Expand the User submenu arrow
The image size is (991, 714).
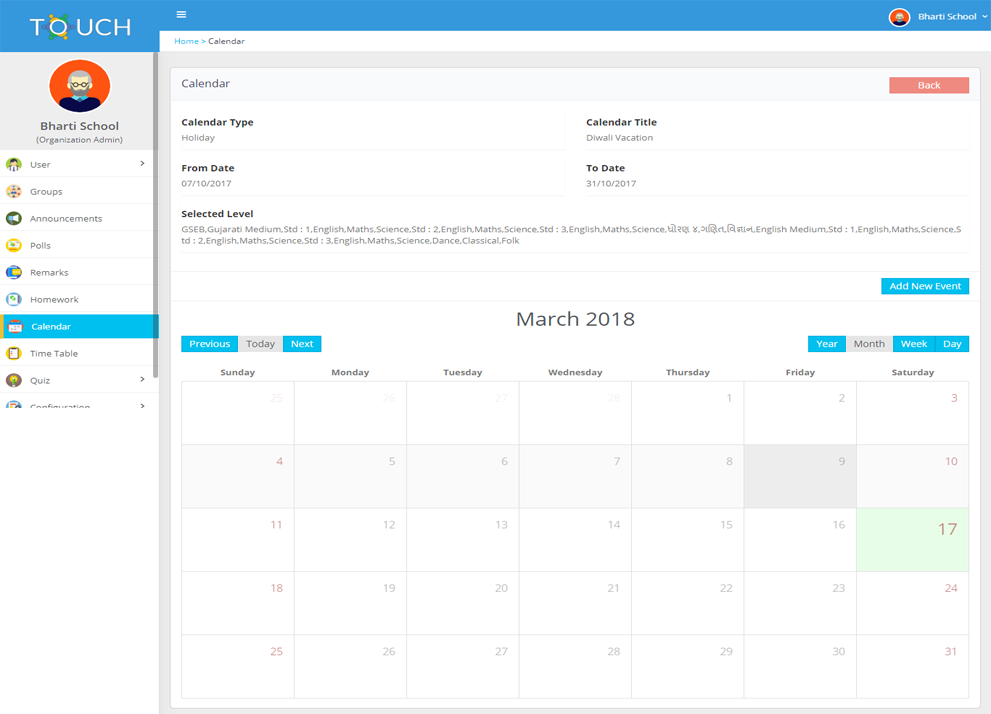pos(142,164)
